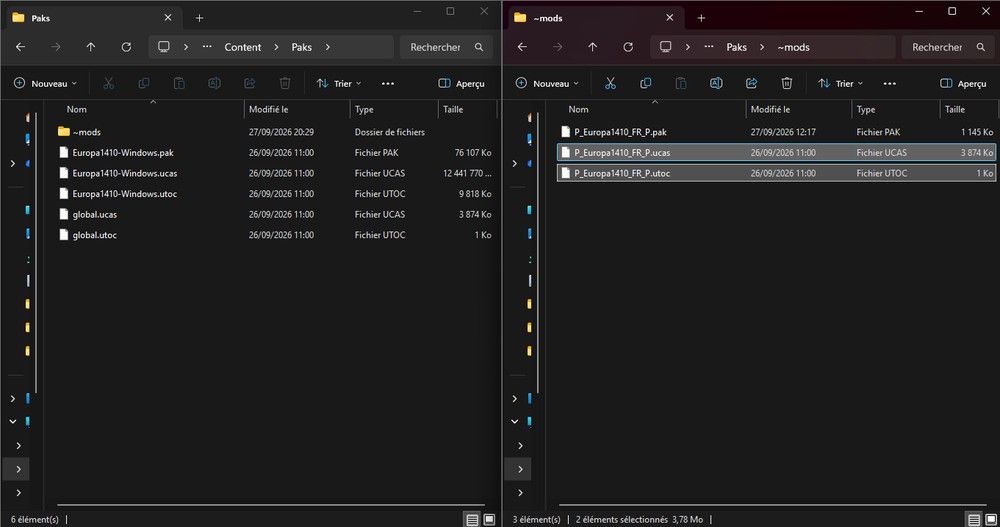
Task: Click Share icon in ~mods window
Action: pyautogui.click(x=751, y=83)
